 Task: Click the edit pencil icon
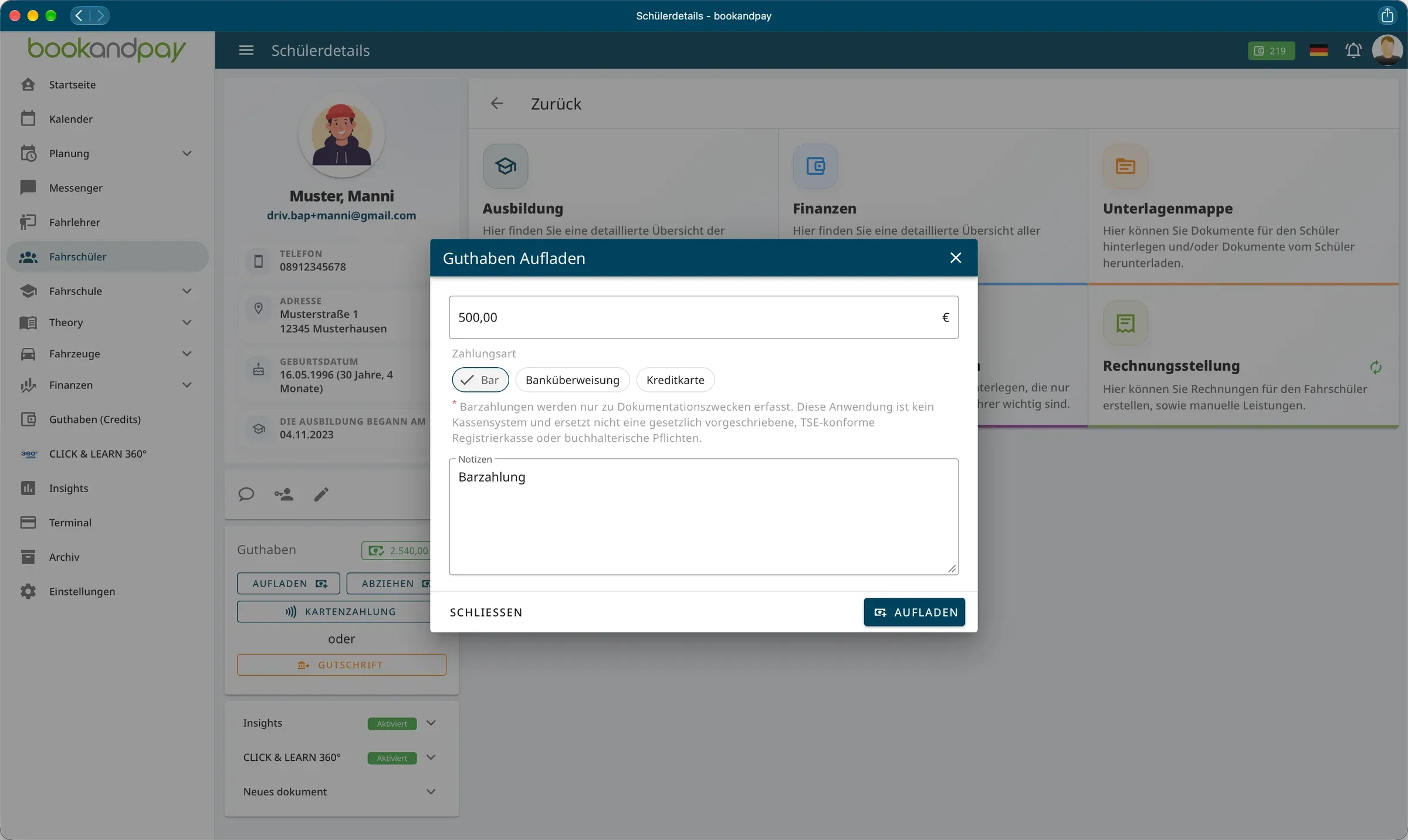(321, 494)
